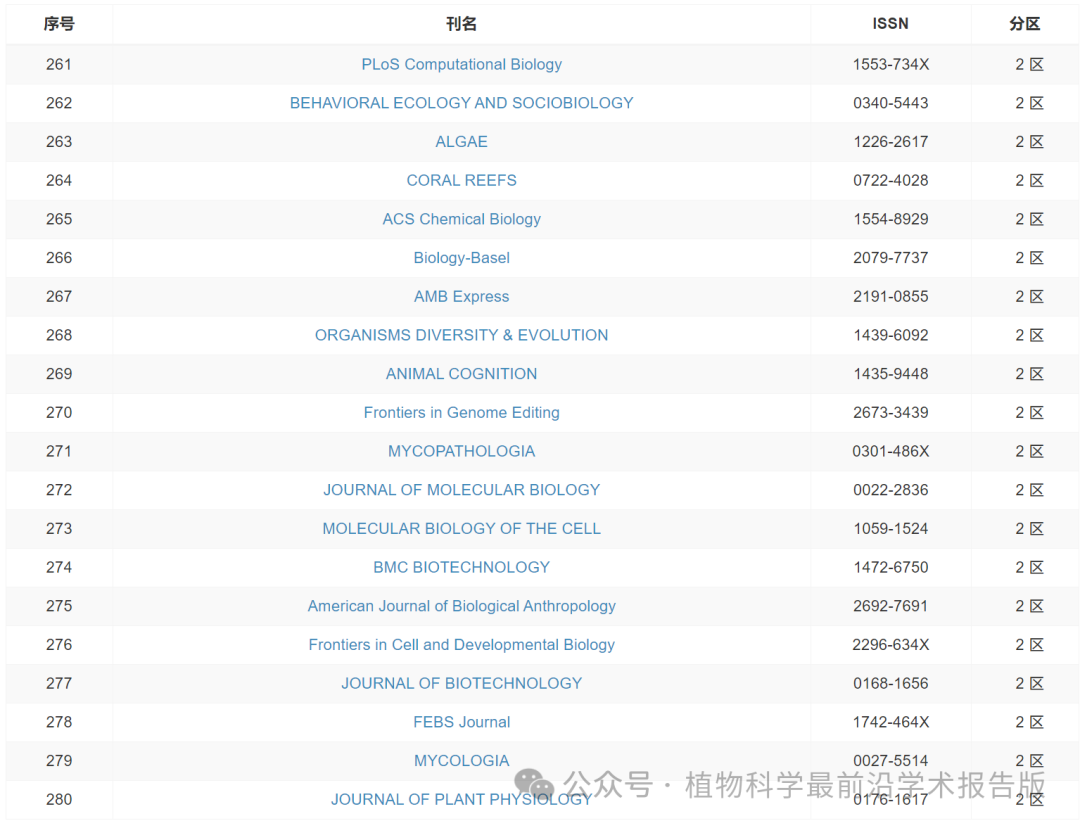Select the ACS Chemical Biology link
Screen dimensions: 1080x828
tap(461, 219)
